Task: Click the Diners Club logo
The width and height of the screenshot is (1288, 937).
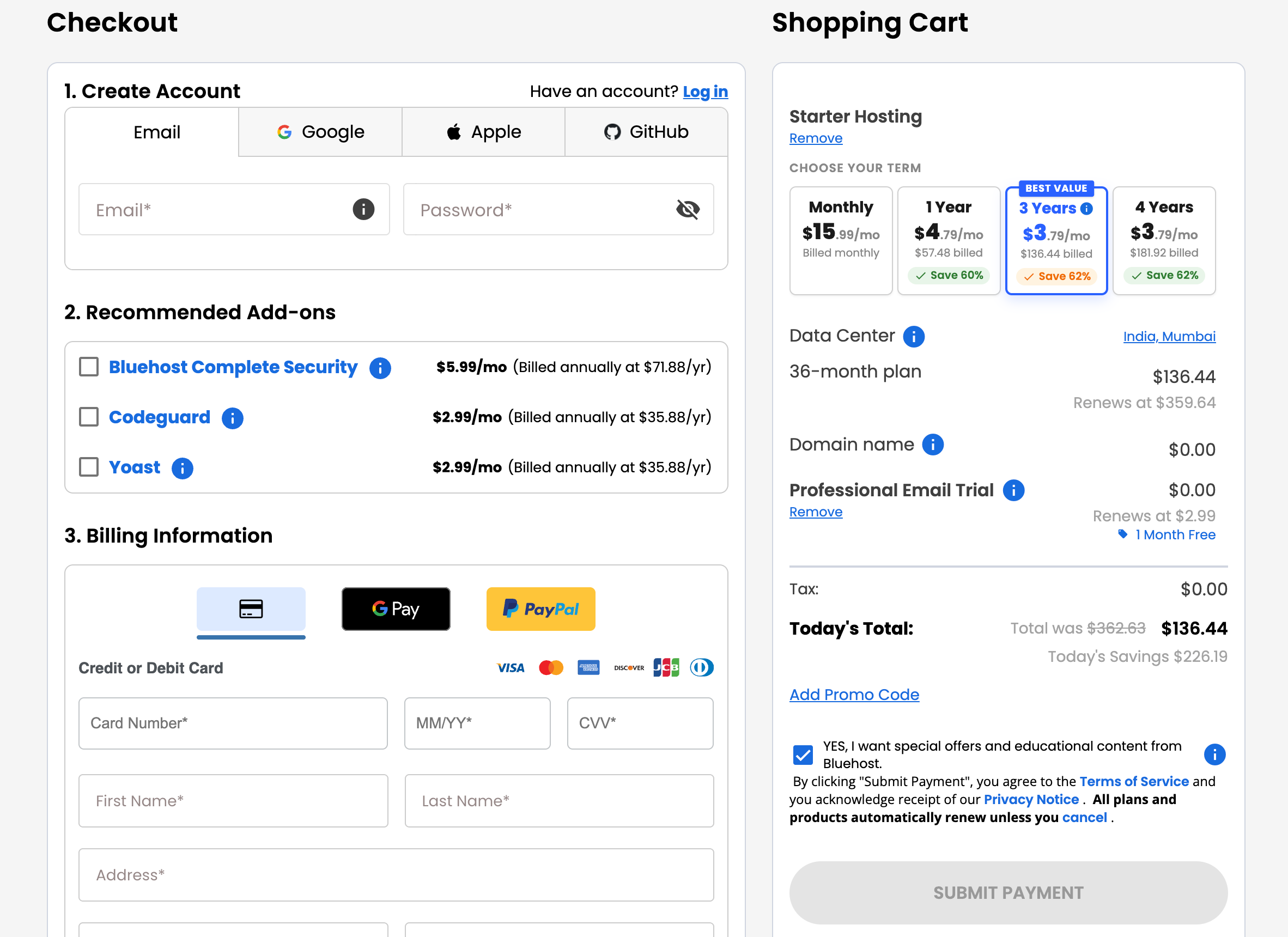Action: (x=702, y=668)
